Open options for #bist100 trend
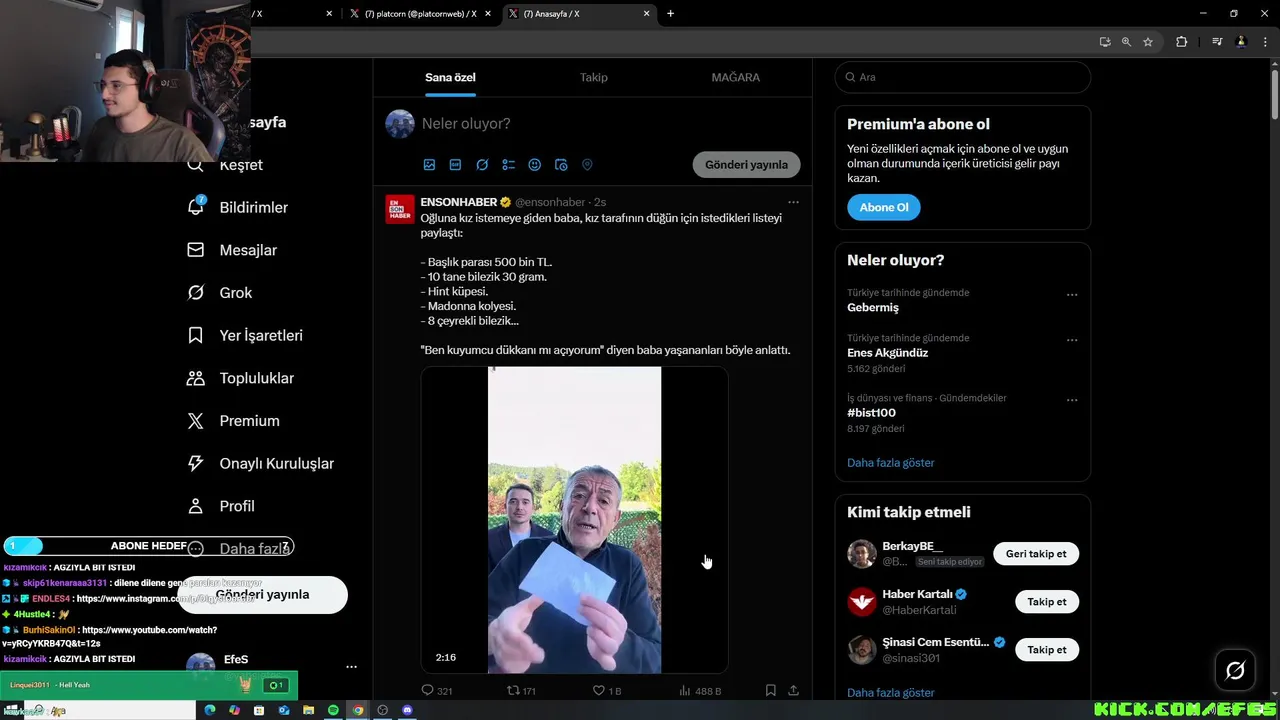1280x720 pixels. (1072, 400)
